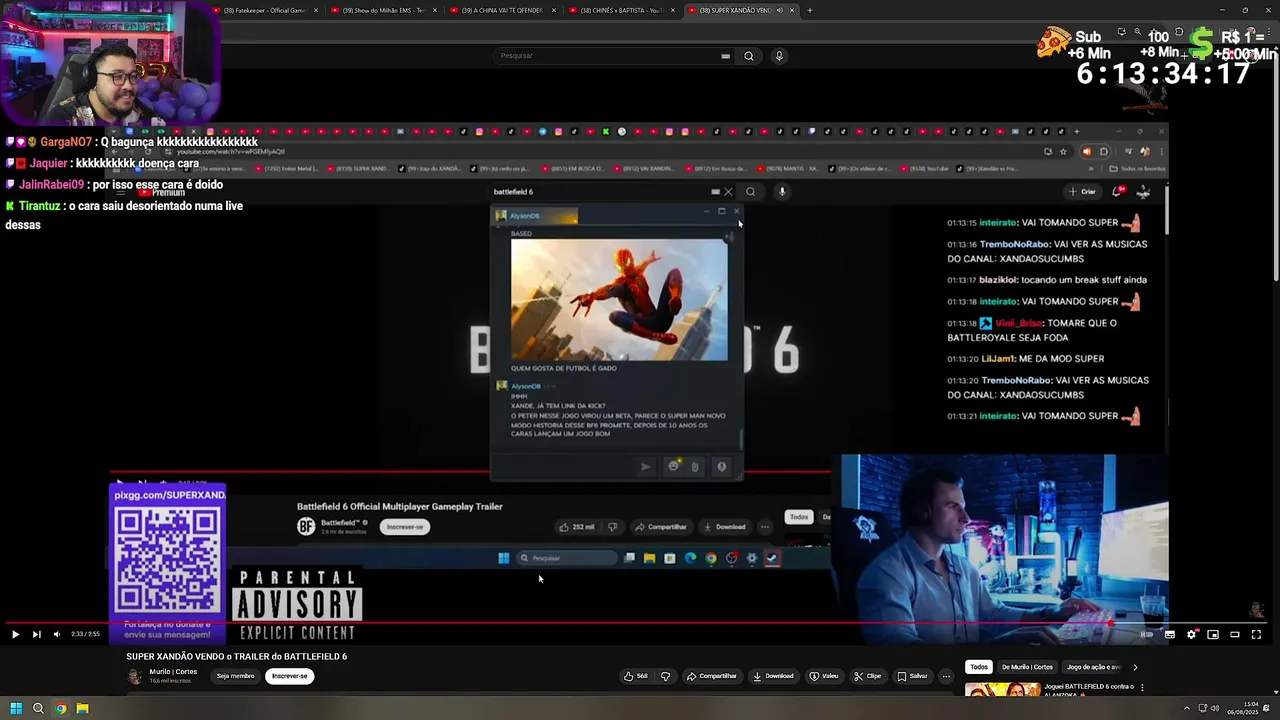This screenshot has height=720, width=1280.
Task: Switch to the Show do Milhão EMS tab
Action: (x=384, y=10)
